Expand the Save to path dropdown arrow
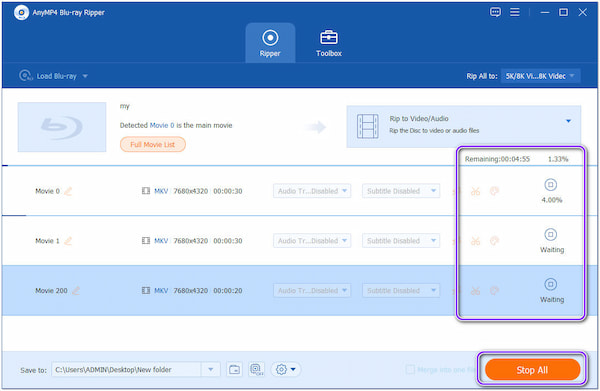This screenshot has width=600, height=391. (210, 370)
